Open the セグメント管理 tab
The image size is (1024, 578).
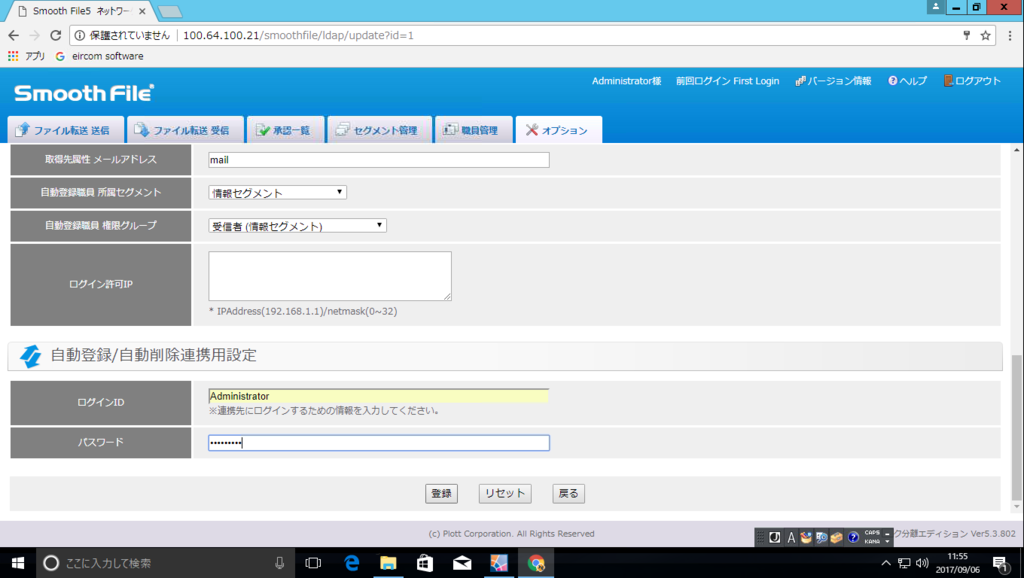click(x=379, y=129)
